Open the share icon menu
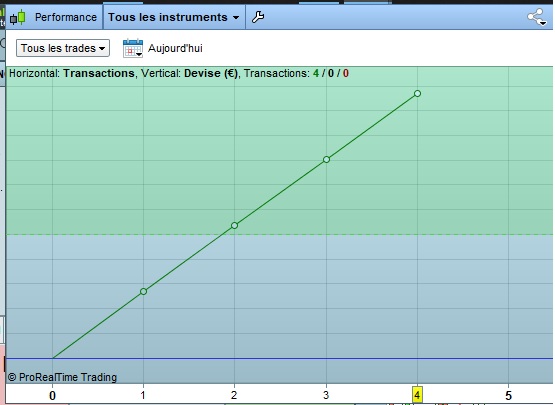 tap(537, 17)
